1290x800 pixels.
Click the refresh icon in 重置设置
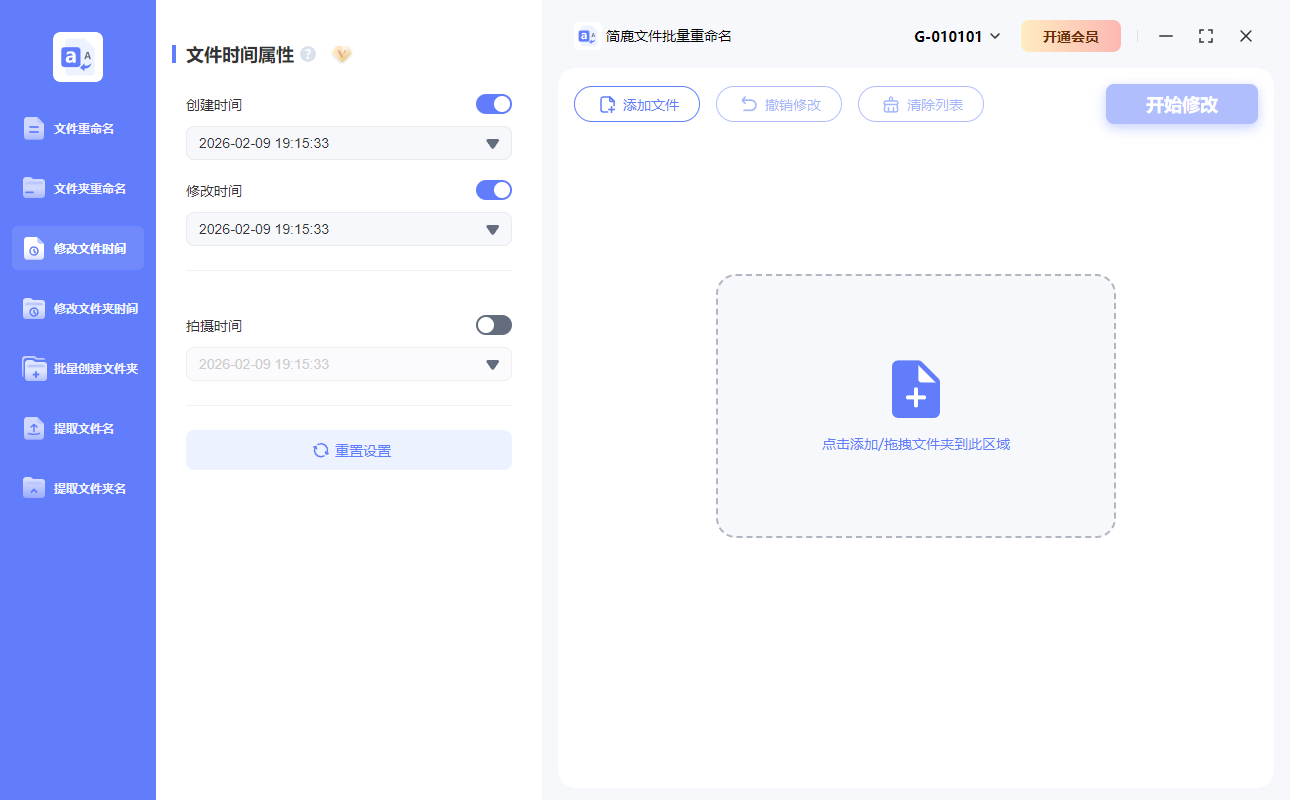pos(321,450)
